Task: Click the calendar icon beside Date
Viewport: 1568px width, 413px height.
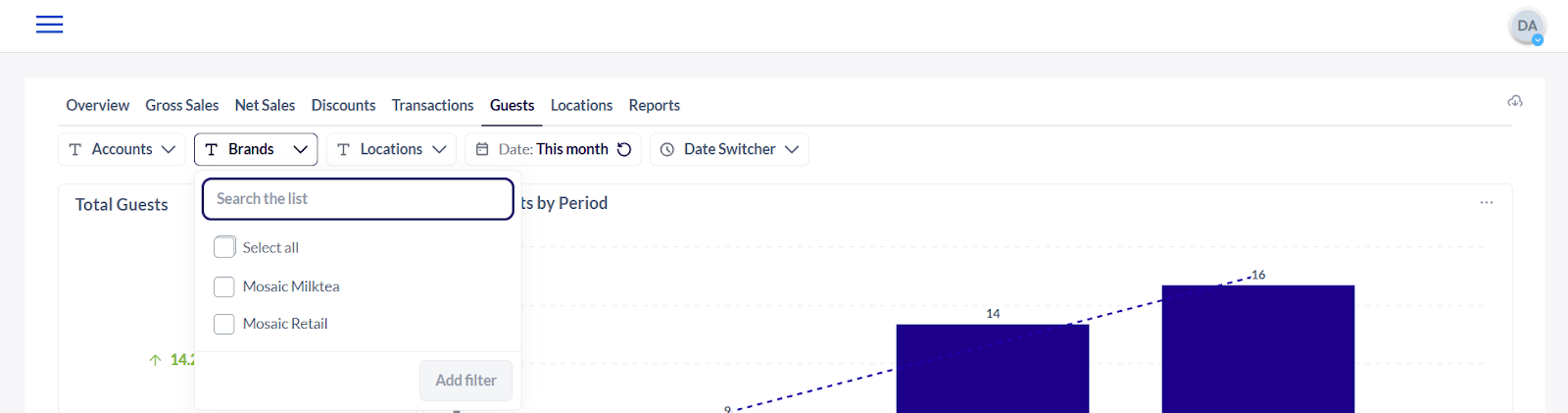Action: pos(482,149)
